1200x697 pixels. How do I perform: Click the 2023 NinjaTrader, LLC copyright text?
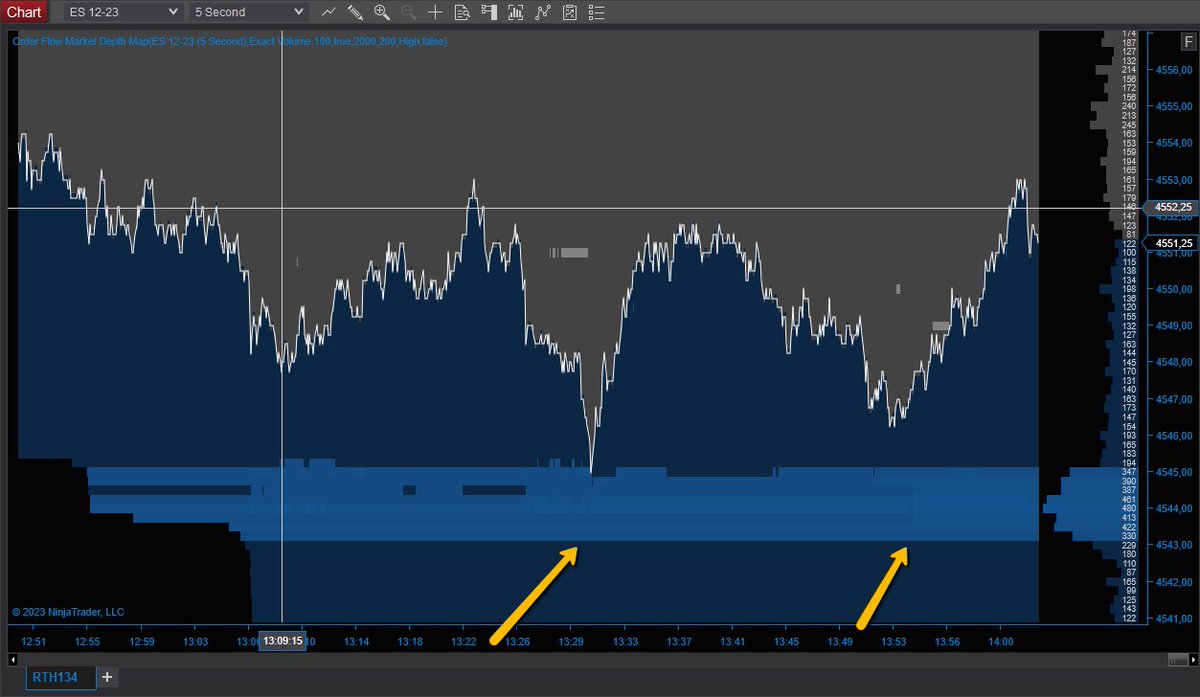click(68, 612)
